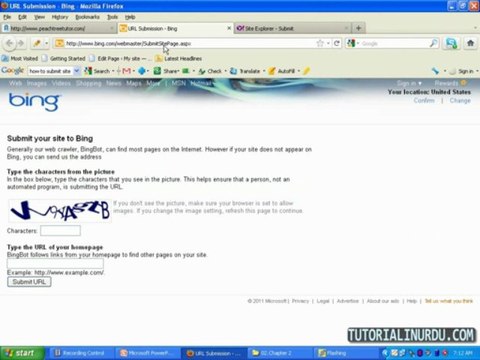Click the Skype toolbar icon
Image resolution: width=480 pixels, height=360 pixels.
click(451, 43)
